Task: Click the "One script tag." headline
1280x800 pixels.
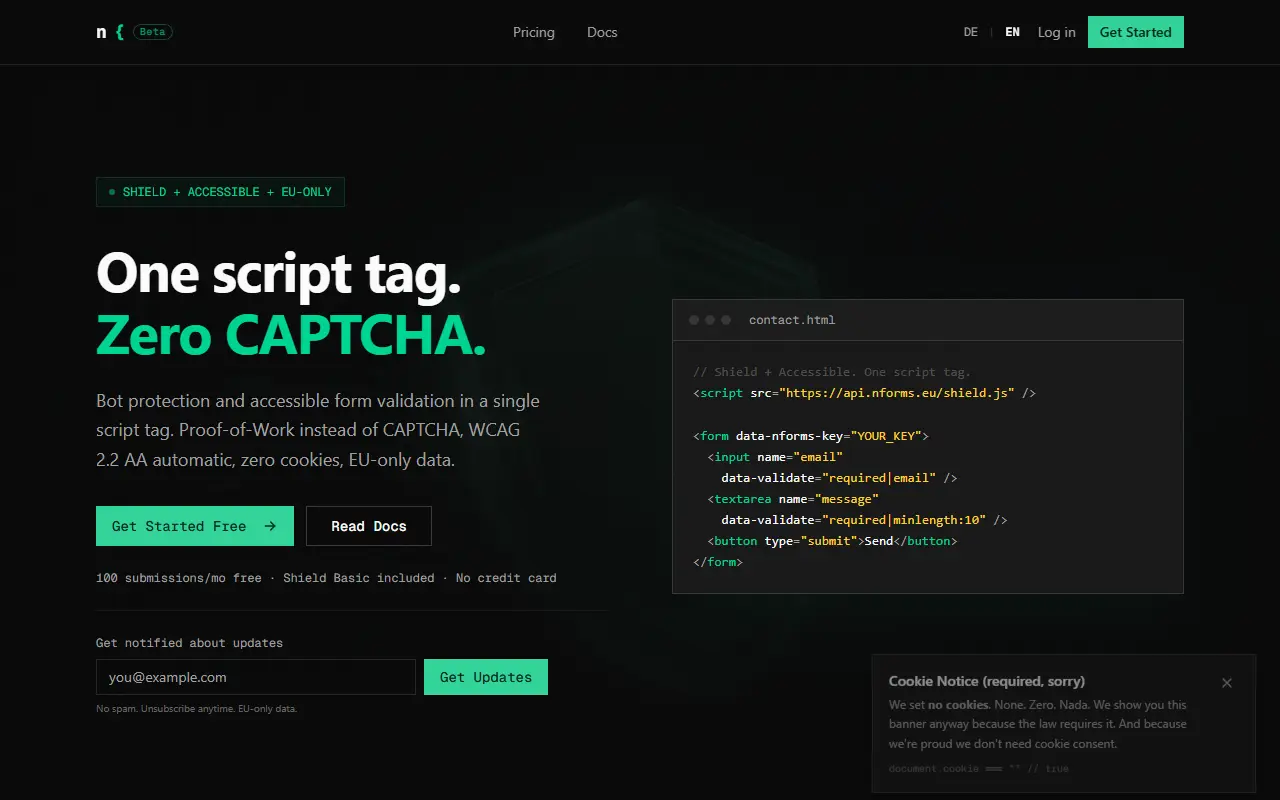Action: coord(279,273)
